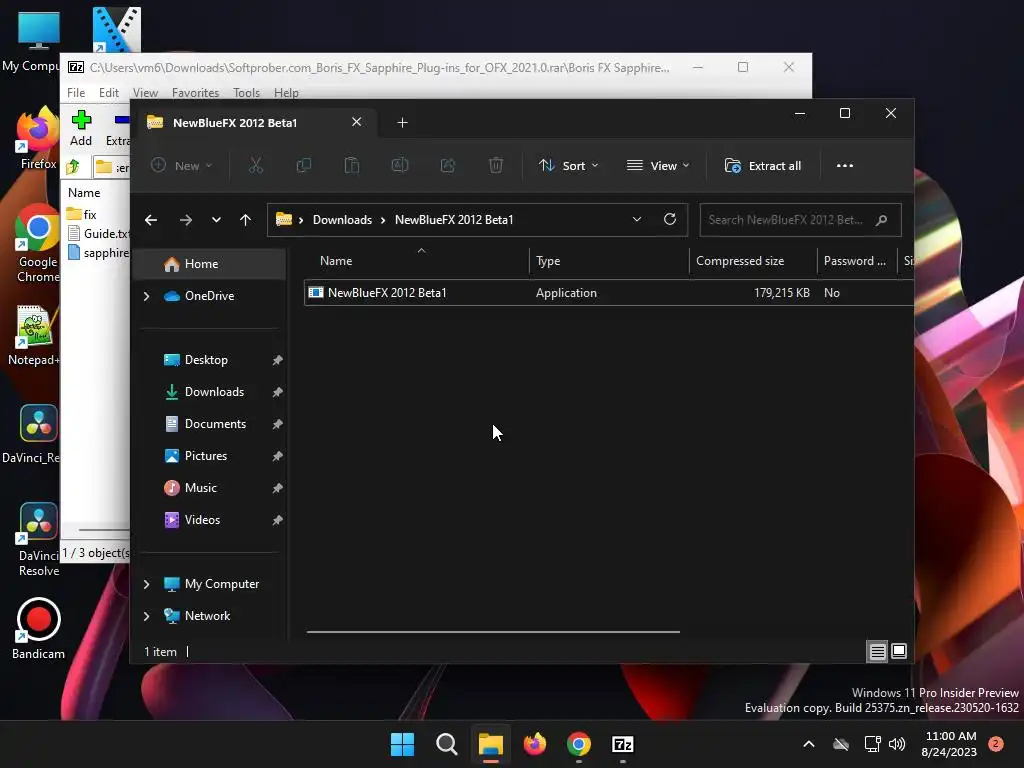
Task: Expand the Network tree node
Action: 146,616
